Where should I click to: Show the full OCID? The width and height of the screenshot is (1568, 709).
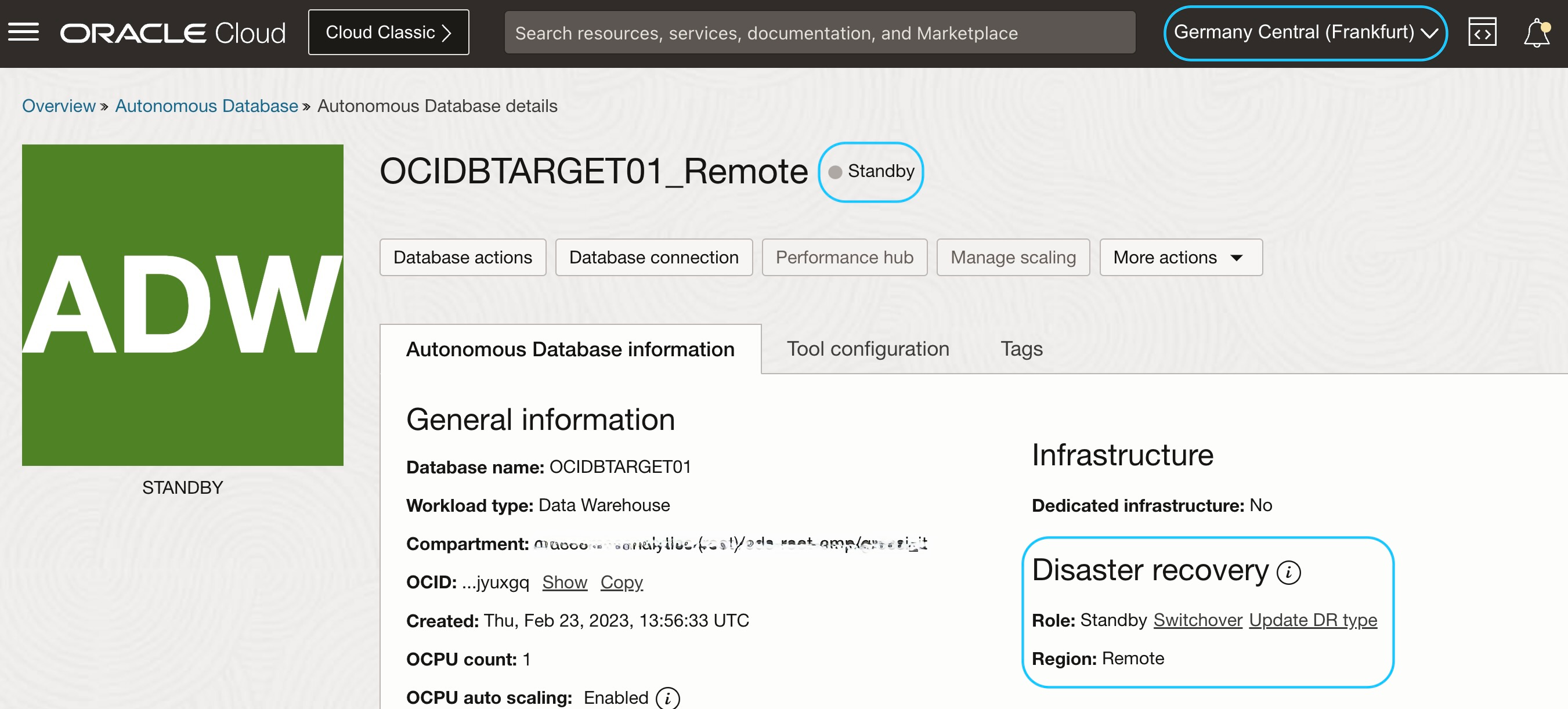pyautogui.click(x=564, y=583)
